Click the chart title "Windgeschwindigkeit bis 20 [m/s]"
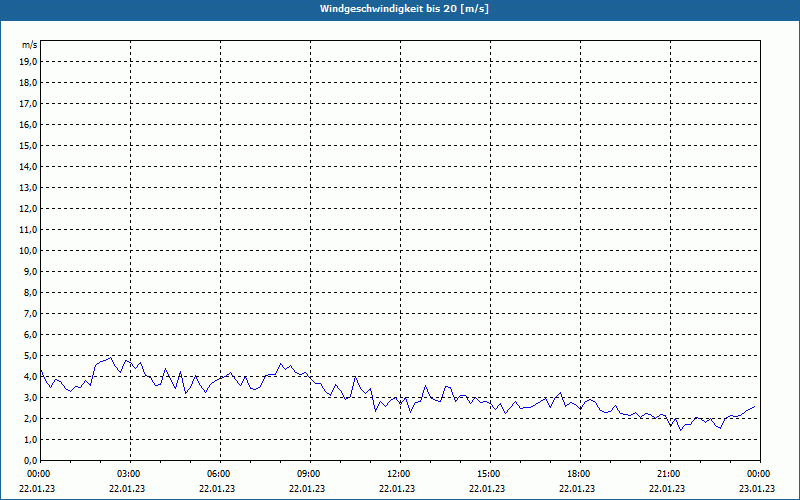The width and height of the screenshot is (800, 500). coord(404,9)
